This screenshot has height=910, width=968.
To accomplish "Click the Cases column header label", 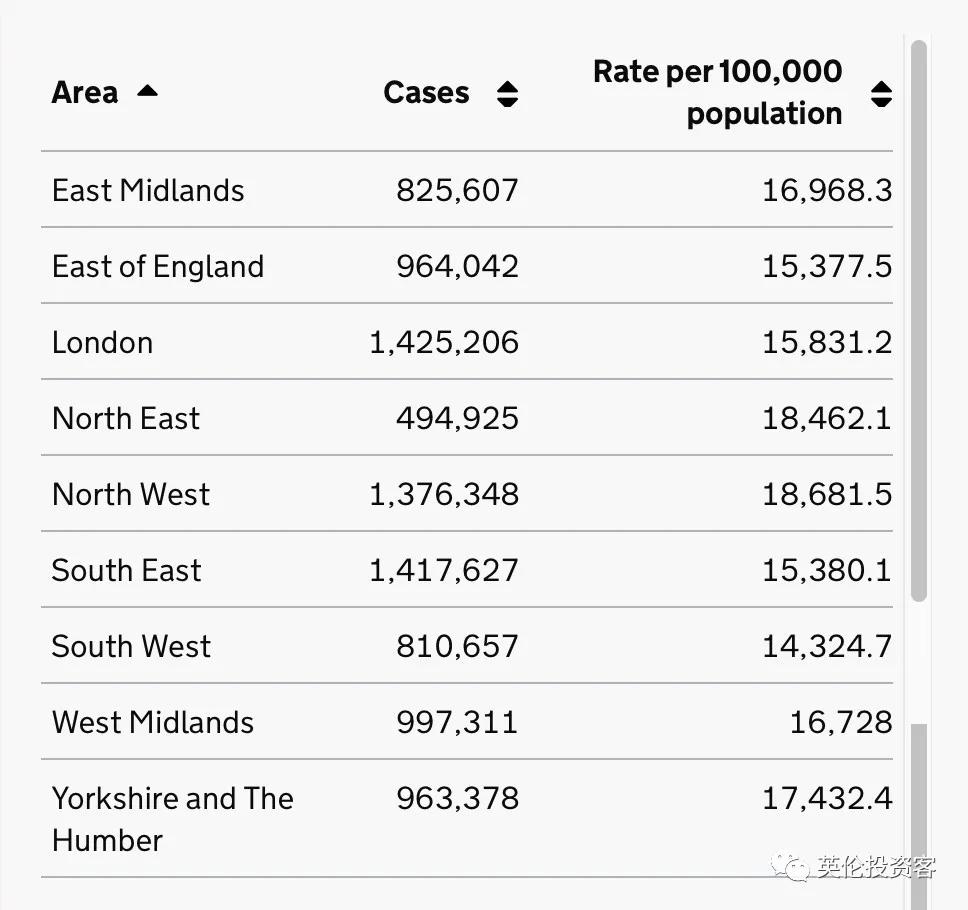I will pos(426,93).
